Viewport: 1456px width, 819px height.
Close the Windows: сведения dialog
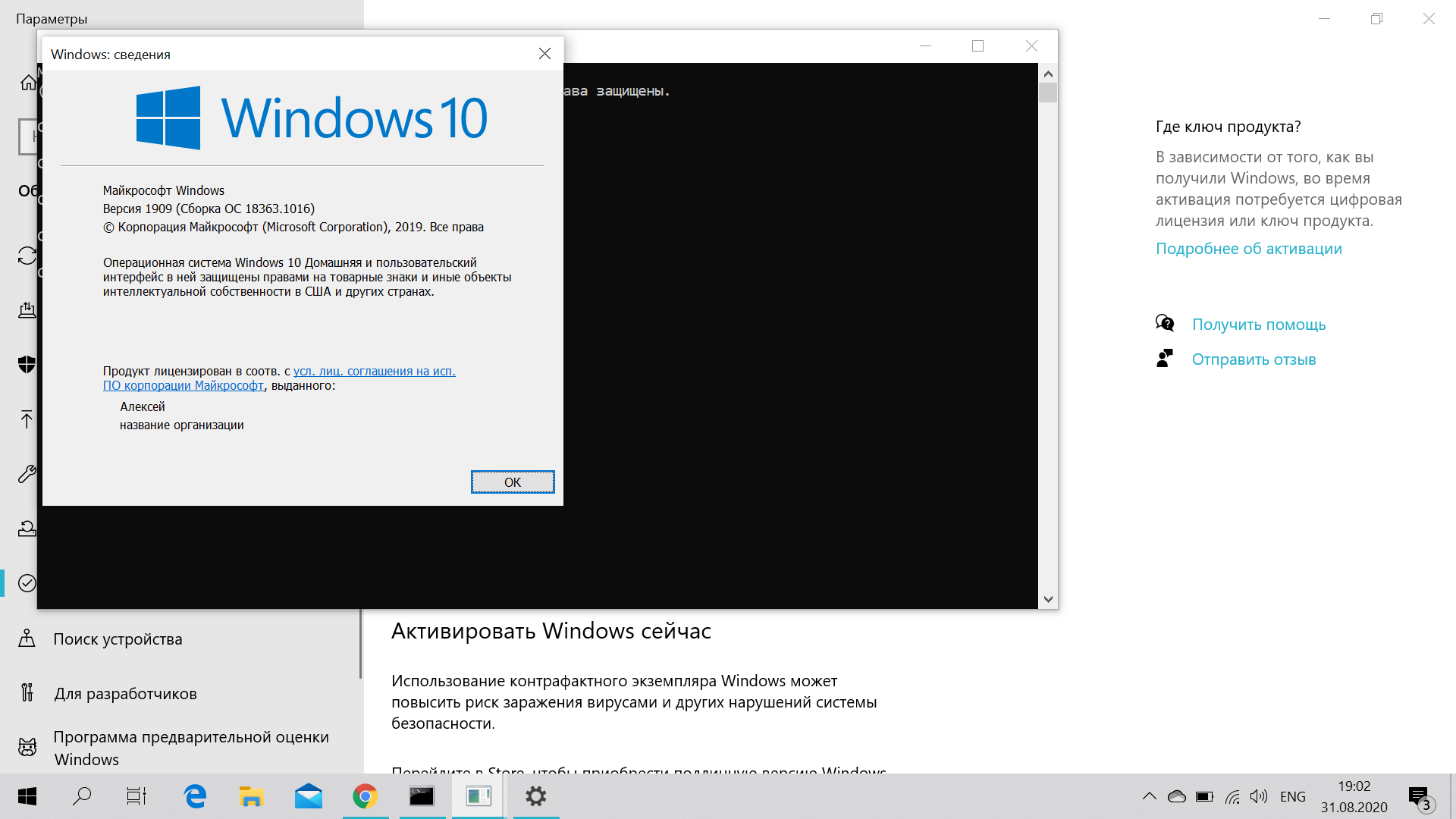coord(544,54)
